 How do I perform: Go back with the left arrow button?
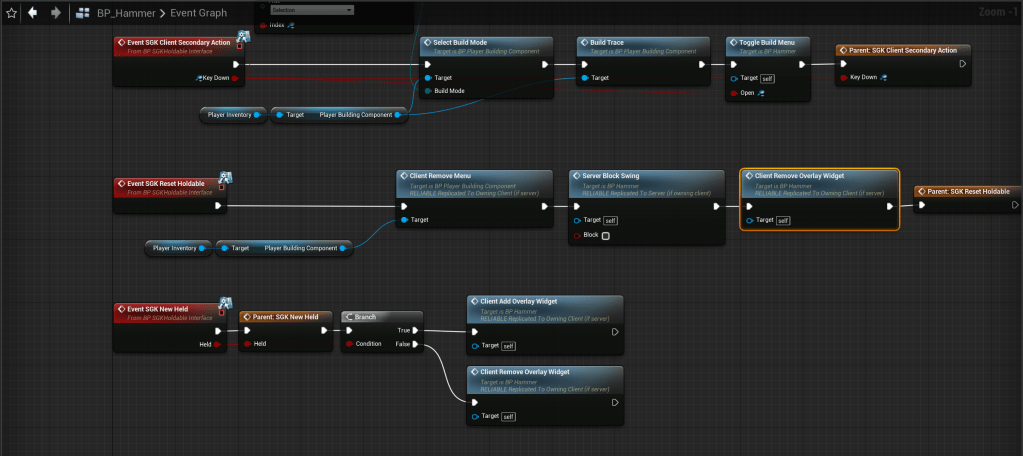[x=32, y=12]
